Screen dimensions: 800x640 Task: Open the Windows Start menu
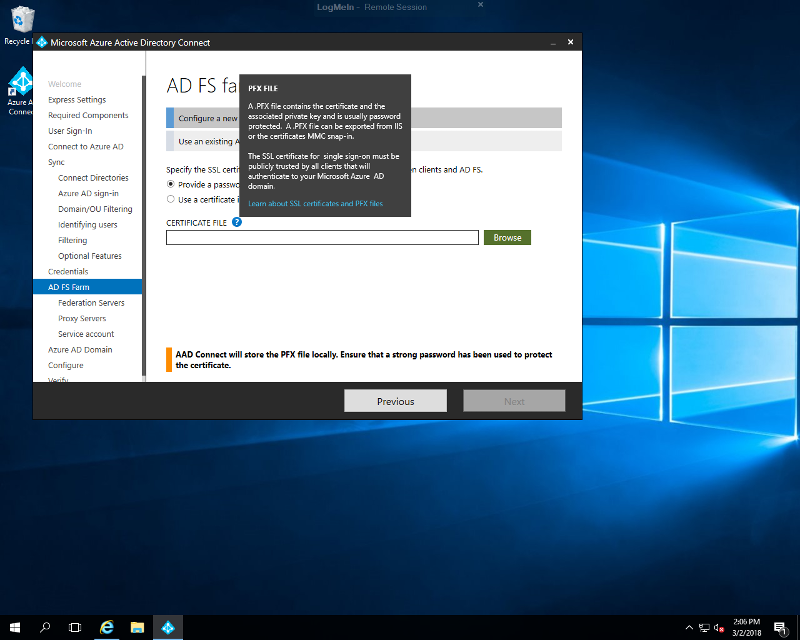coord(14,627)
